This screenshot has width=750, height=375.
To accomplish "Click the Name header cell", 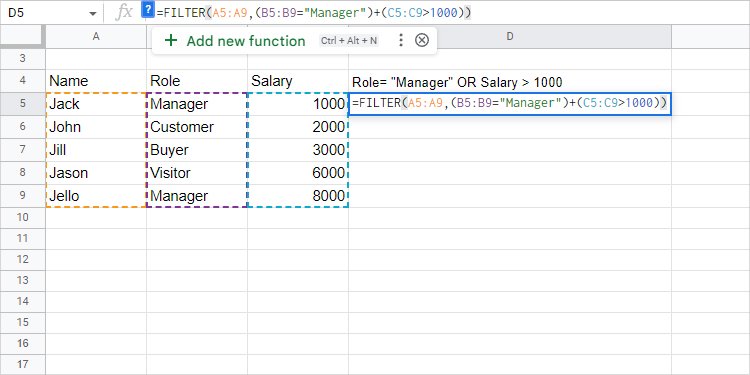I will tap(96, 81).
